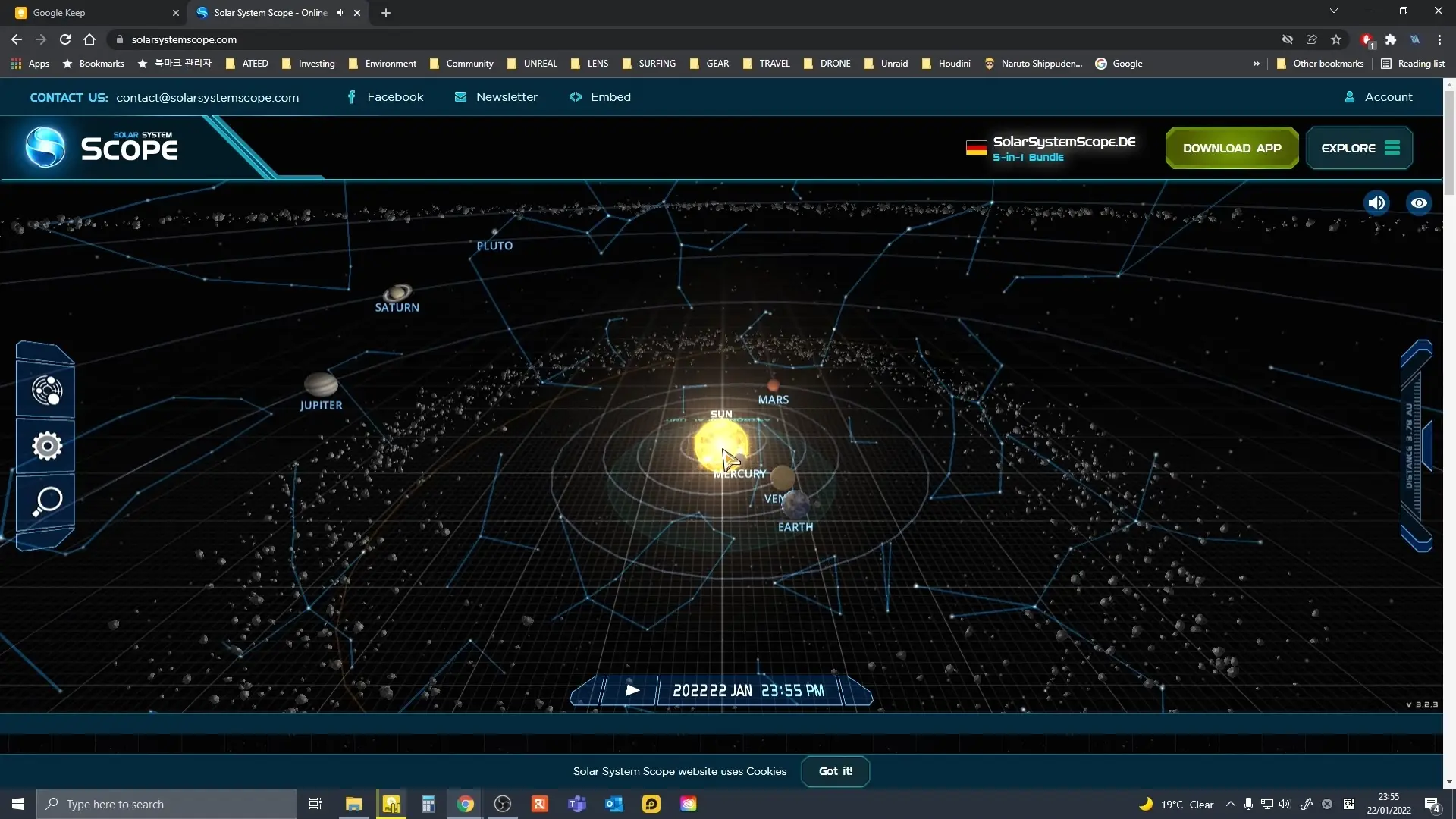Show hidden system tray icons
The image size is (1456, 819).
pos(1230,805)
